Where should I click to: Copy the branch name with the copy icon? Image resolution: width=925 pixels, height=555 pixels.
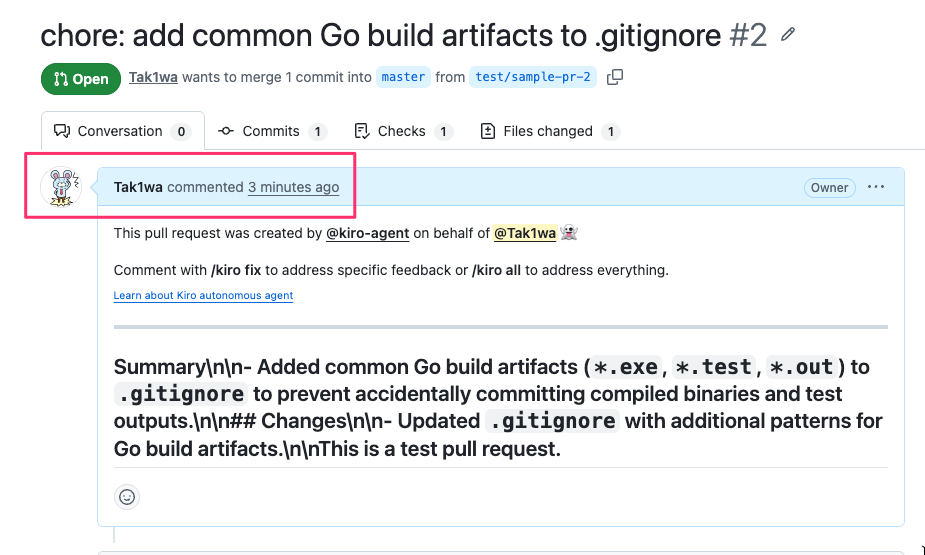615,77
